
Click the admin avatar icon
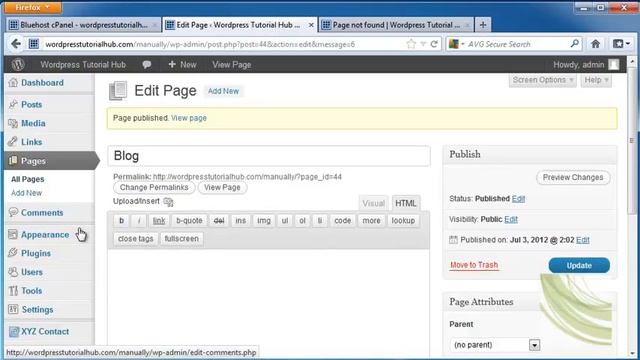613,64
